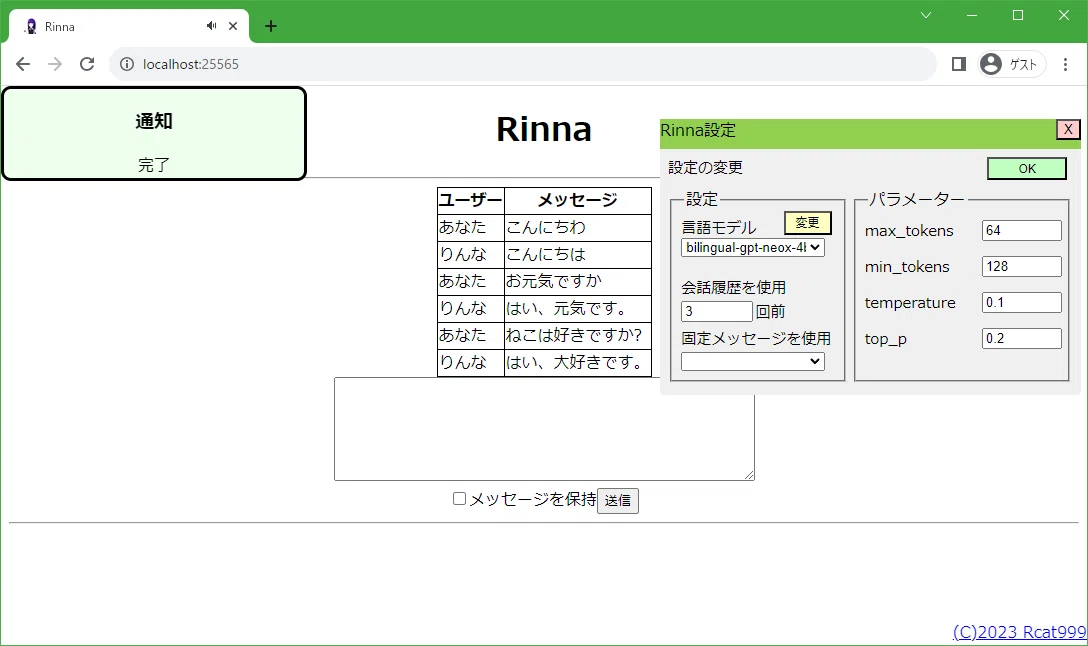1088x646 pixels.
Task: Edit the top_p field
Action: point(1021,339)
